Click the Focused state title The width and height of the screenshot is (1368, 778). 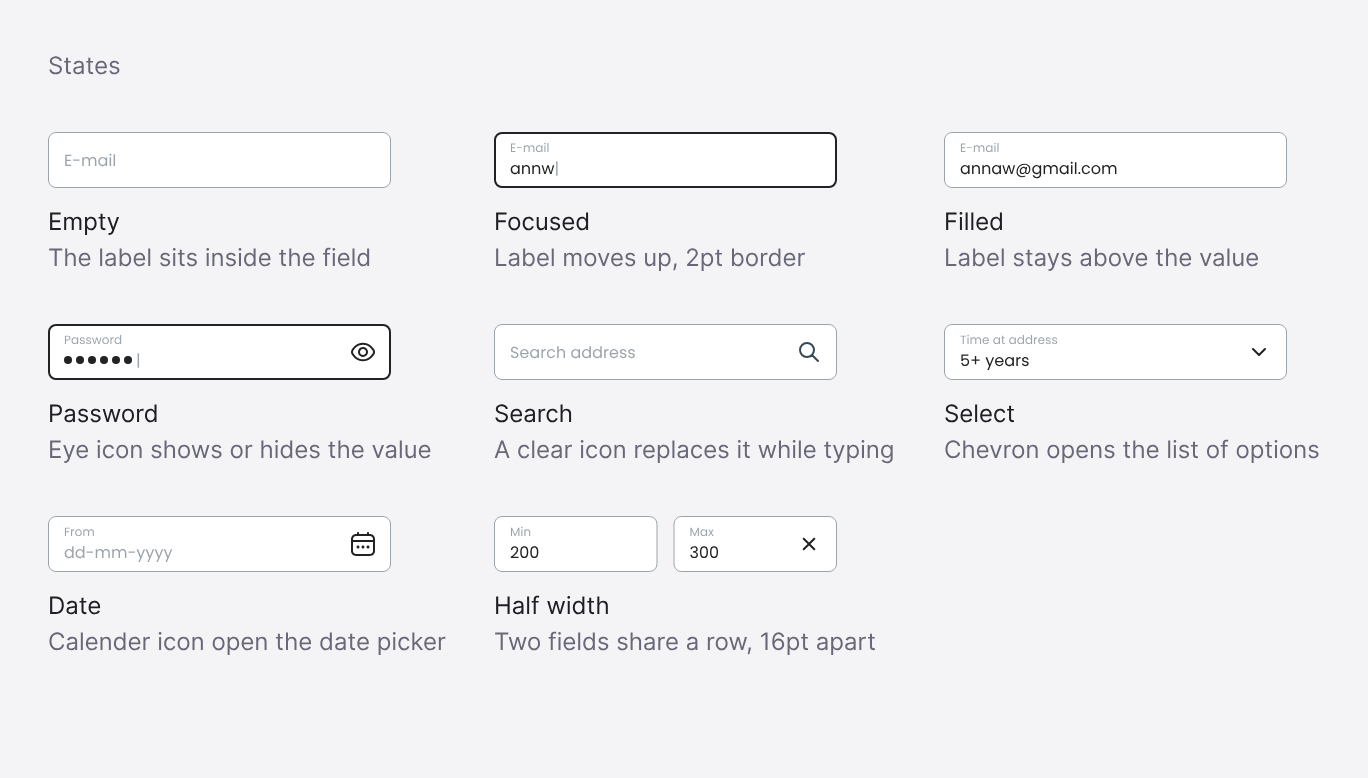pyautogui.click(x=542, y=222)
